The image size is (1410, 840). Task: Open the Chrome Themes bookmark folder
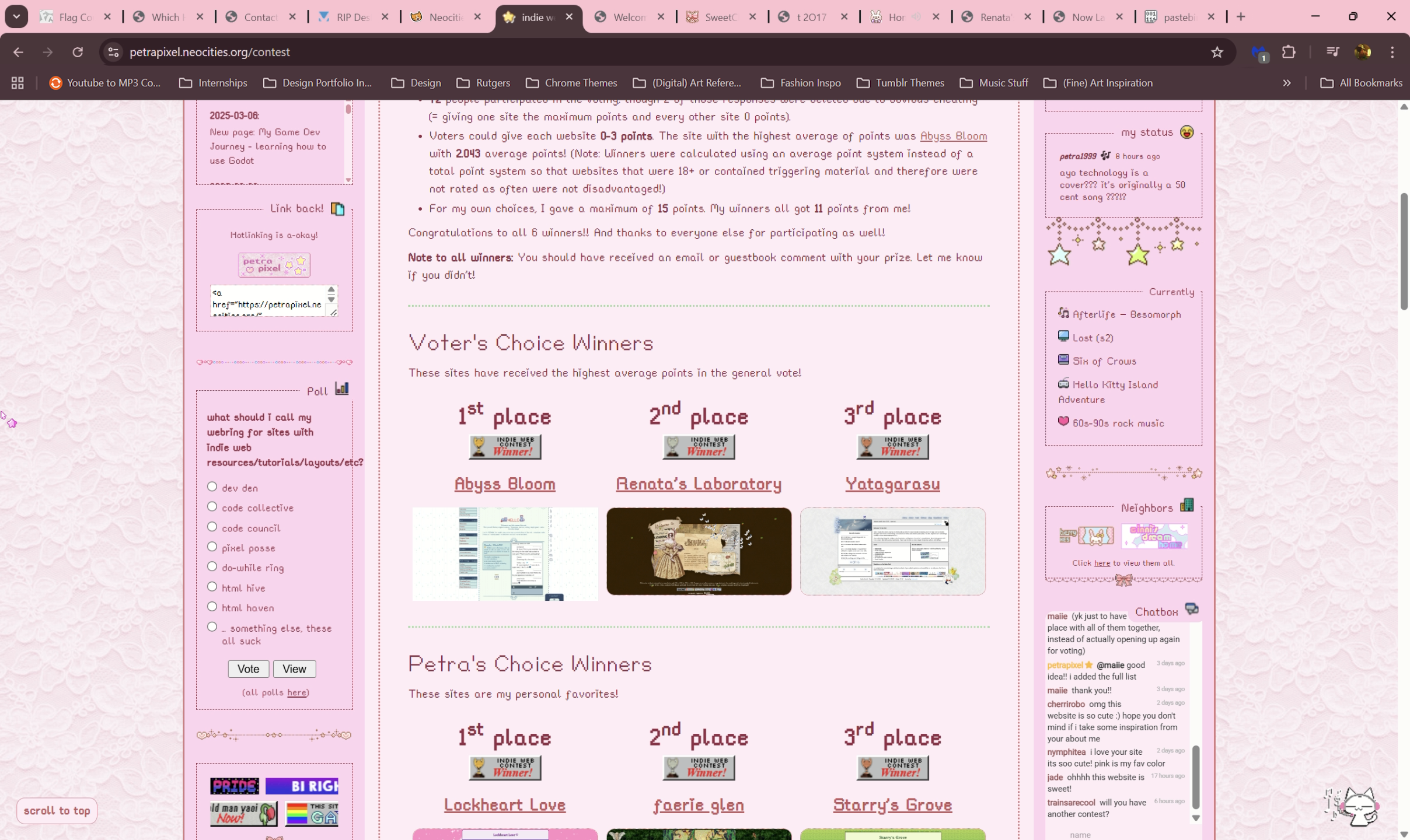[571, 83]
